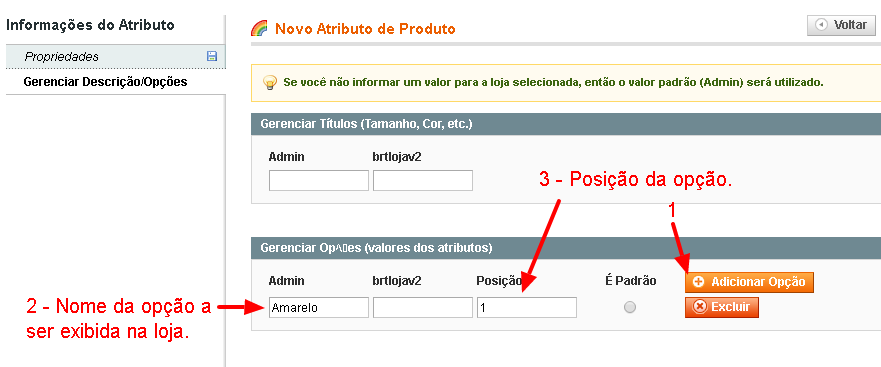
Task: Click the back arrow icon on Voltar
Action: tap(821, 25)
